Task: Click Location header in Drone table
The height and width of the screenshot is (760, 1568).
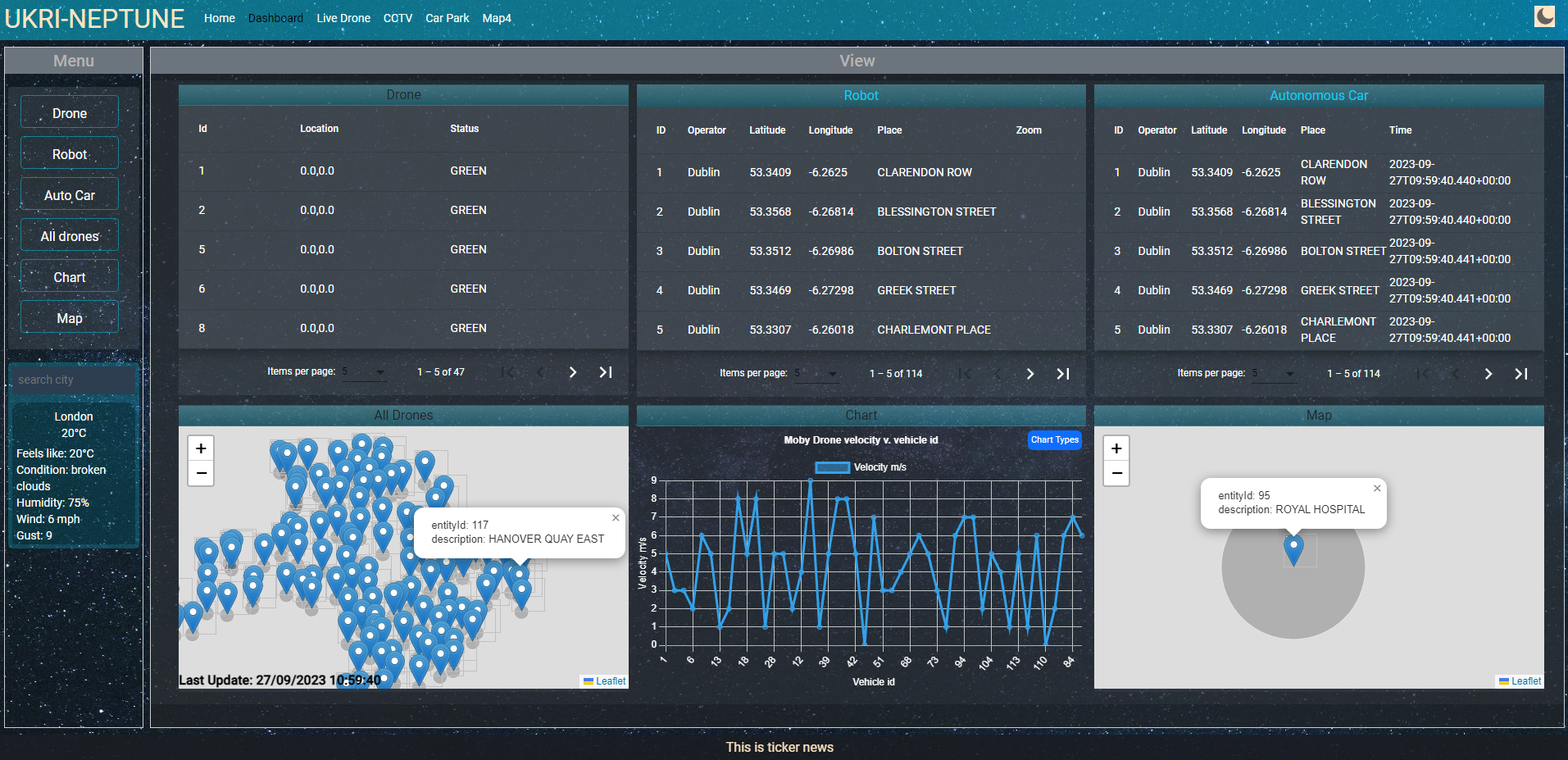Action: pyautogui.click(x=319, y=129)
